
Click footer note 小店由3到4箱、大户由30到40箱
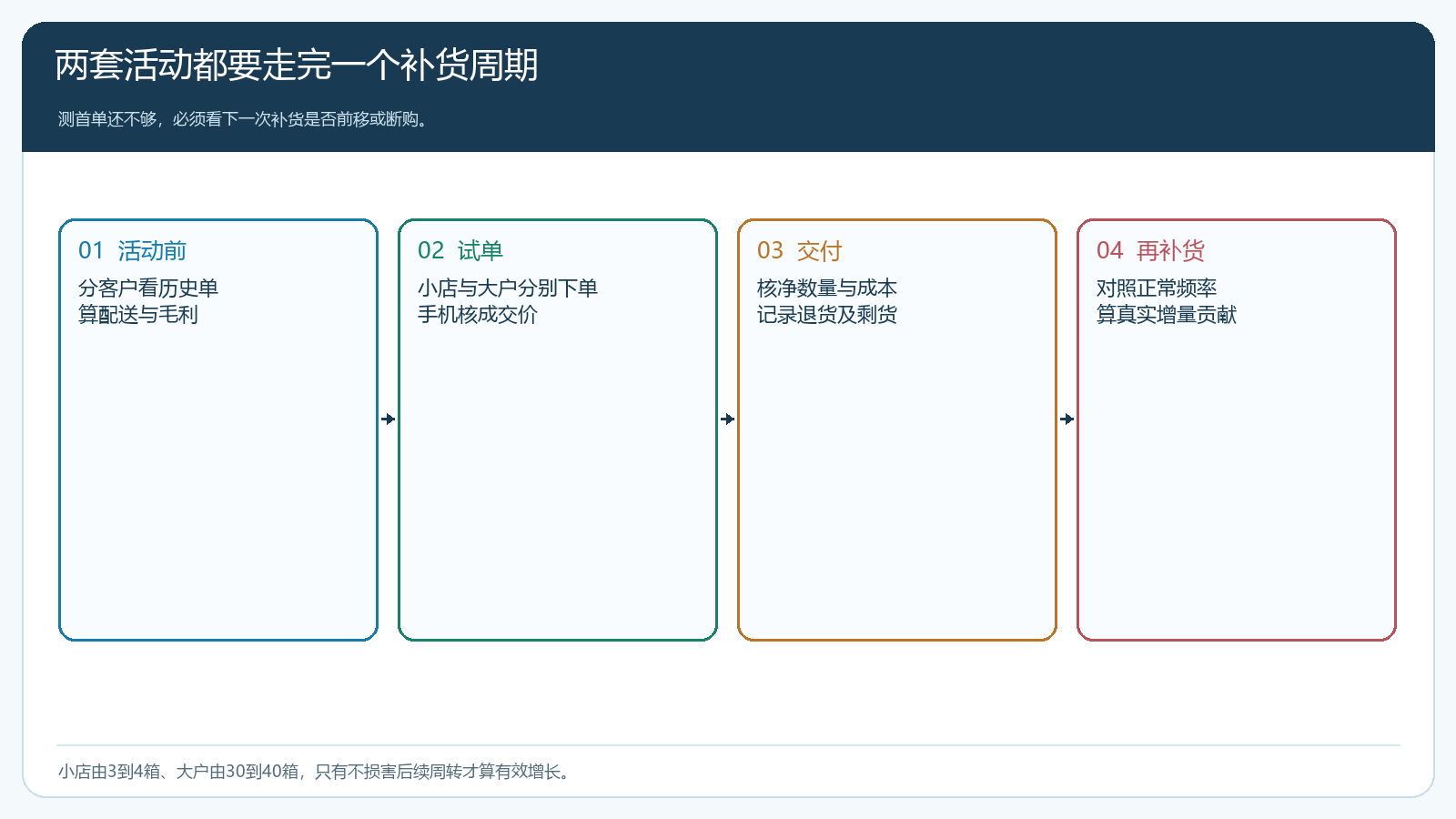pos(178,772)
